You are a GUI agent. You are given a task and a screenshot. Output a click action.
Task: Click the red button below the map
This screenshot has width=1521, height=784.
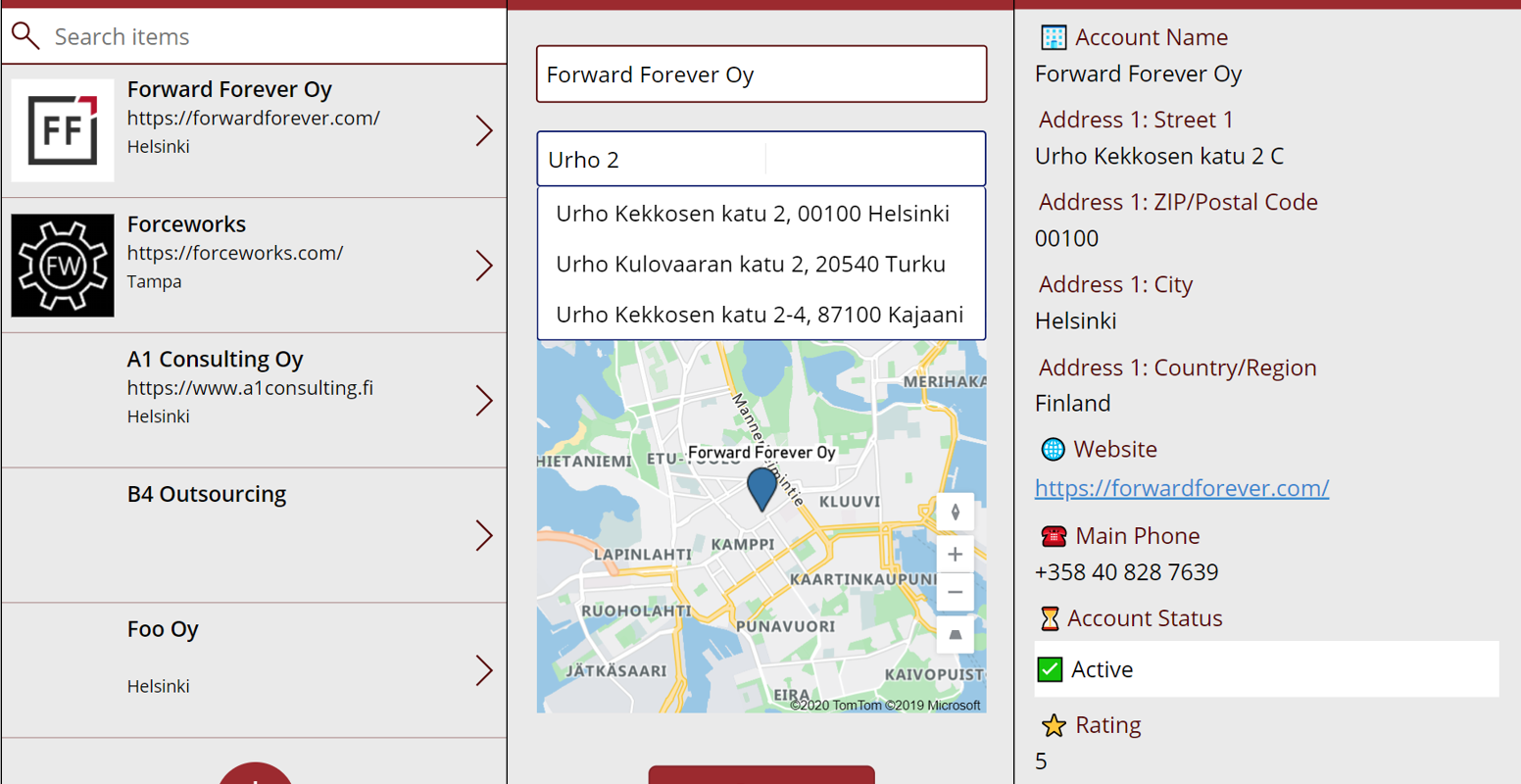coord(761,775)
